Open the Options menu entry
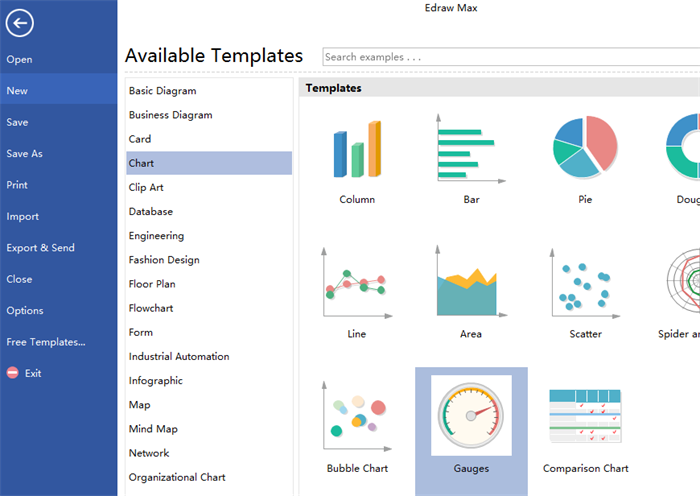Screen dimensions: 700x496 pos(25,311)
